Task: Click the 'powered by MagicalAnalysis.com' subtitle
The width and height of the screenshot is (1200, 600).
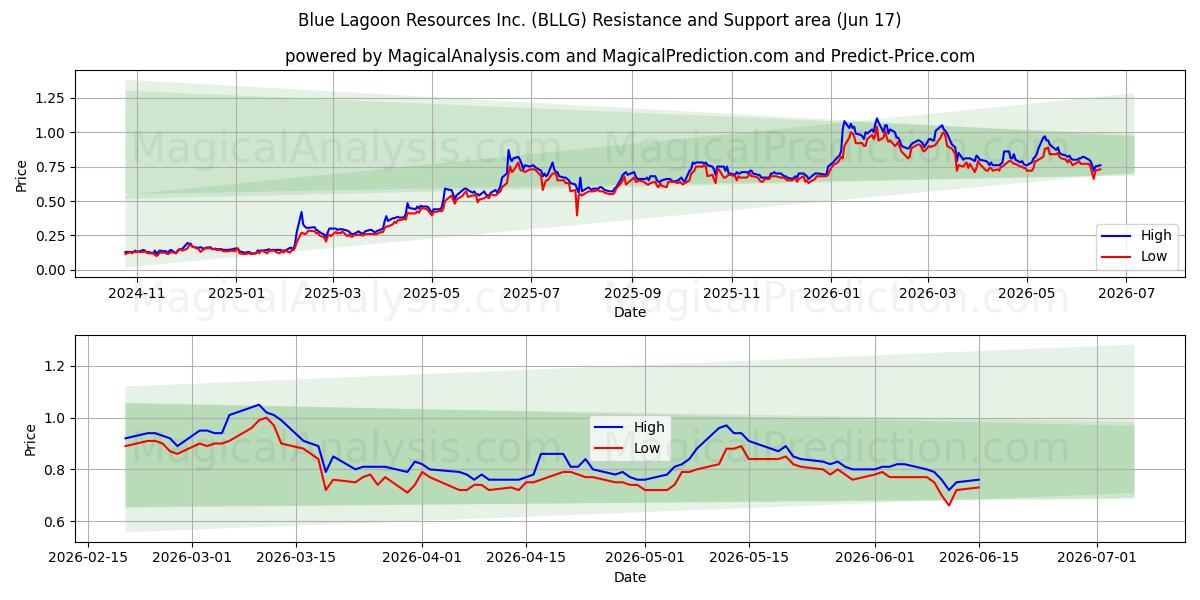Action: click(x=422, y=56)
